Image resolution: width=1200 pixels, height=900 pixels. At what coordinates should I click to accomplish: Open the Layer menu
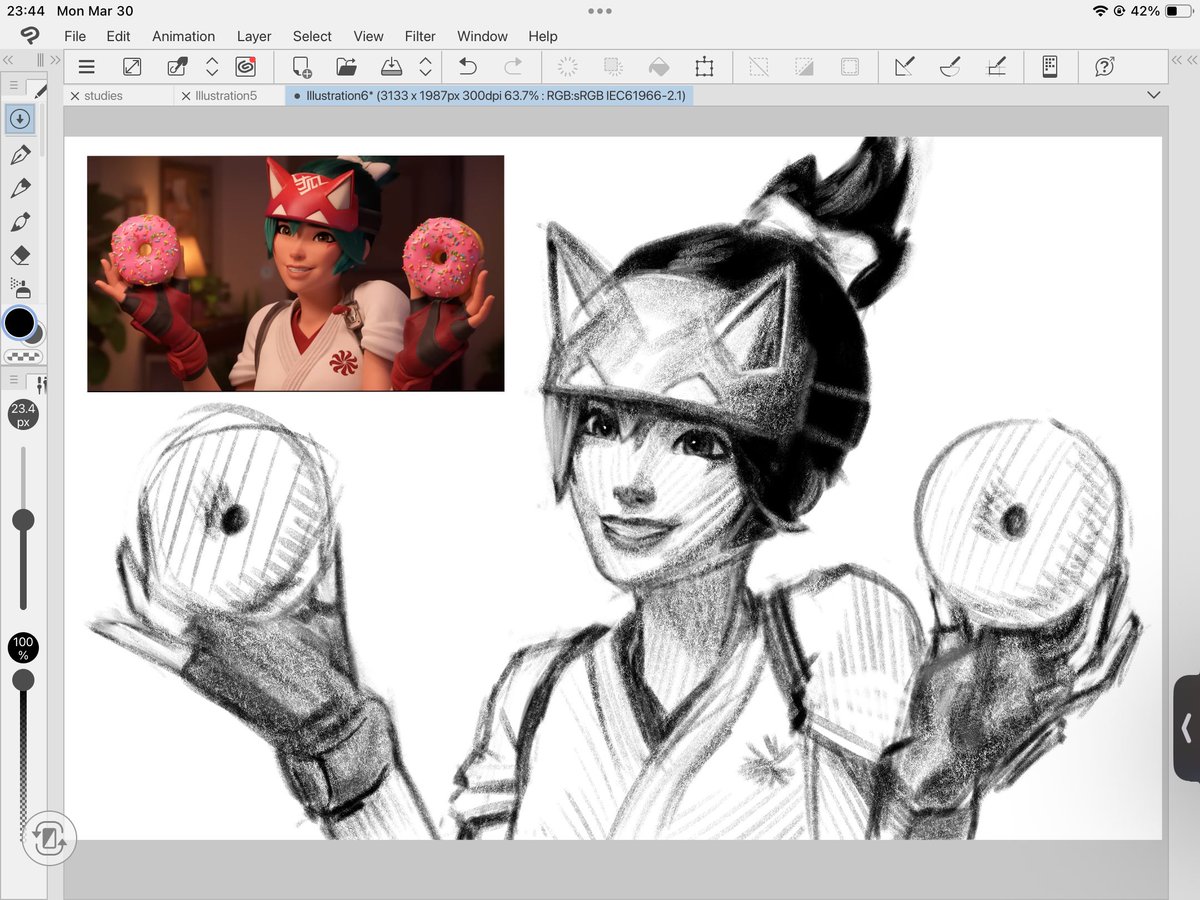254,36
